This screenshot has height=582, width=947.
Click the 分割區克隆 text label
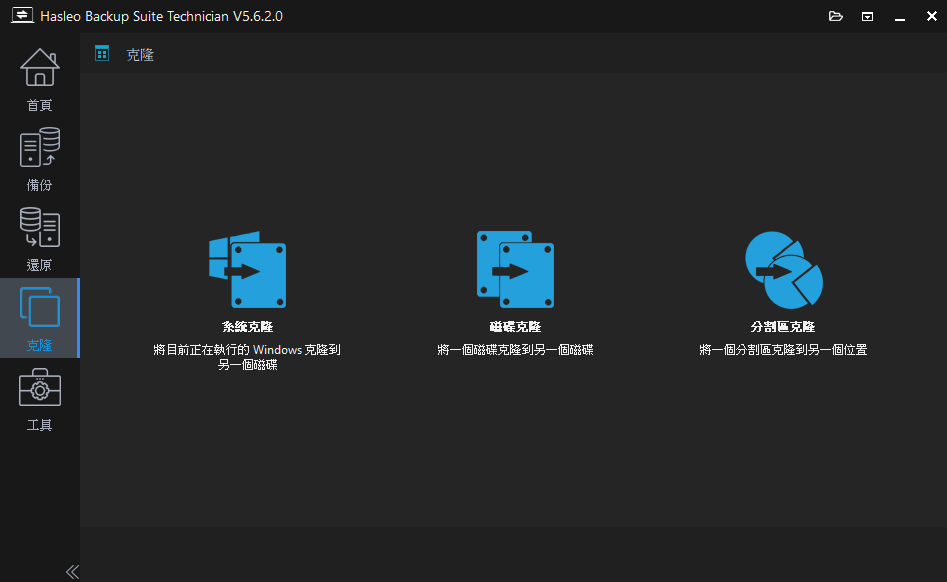[783, 327]
